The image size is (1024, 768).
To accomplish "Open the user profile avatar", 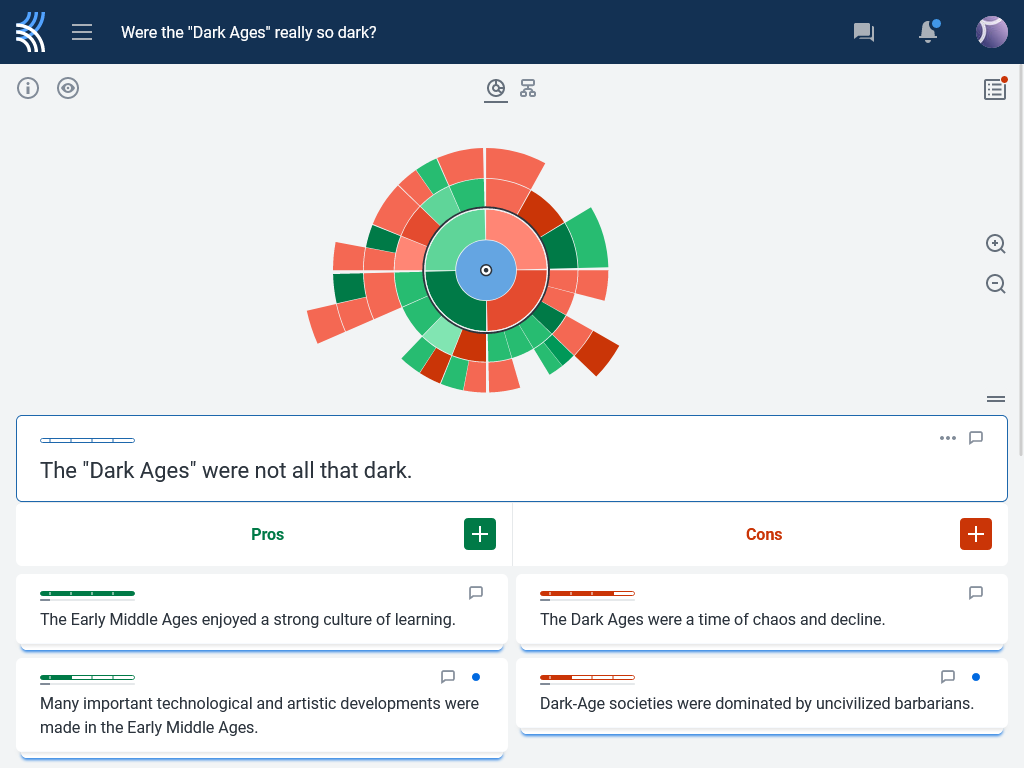I will coord(991,32).
